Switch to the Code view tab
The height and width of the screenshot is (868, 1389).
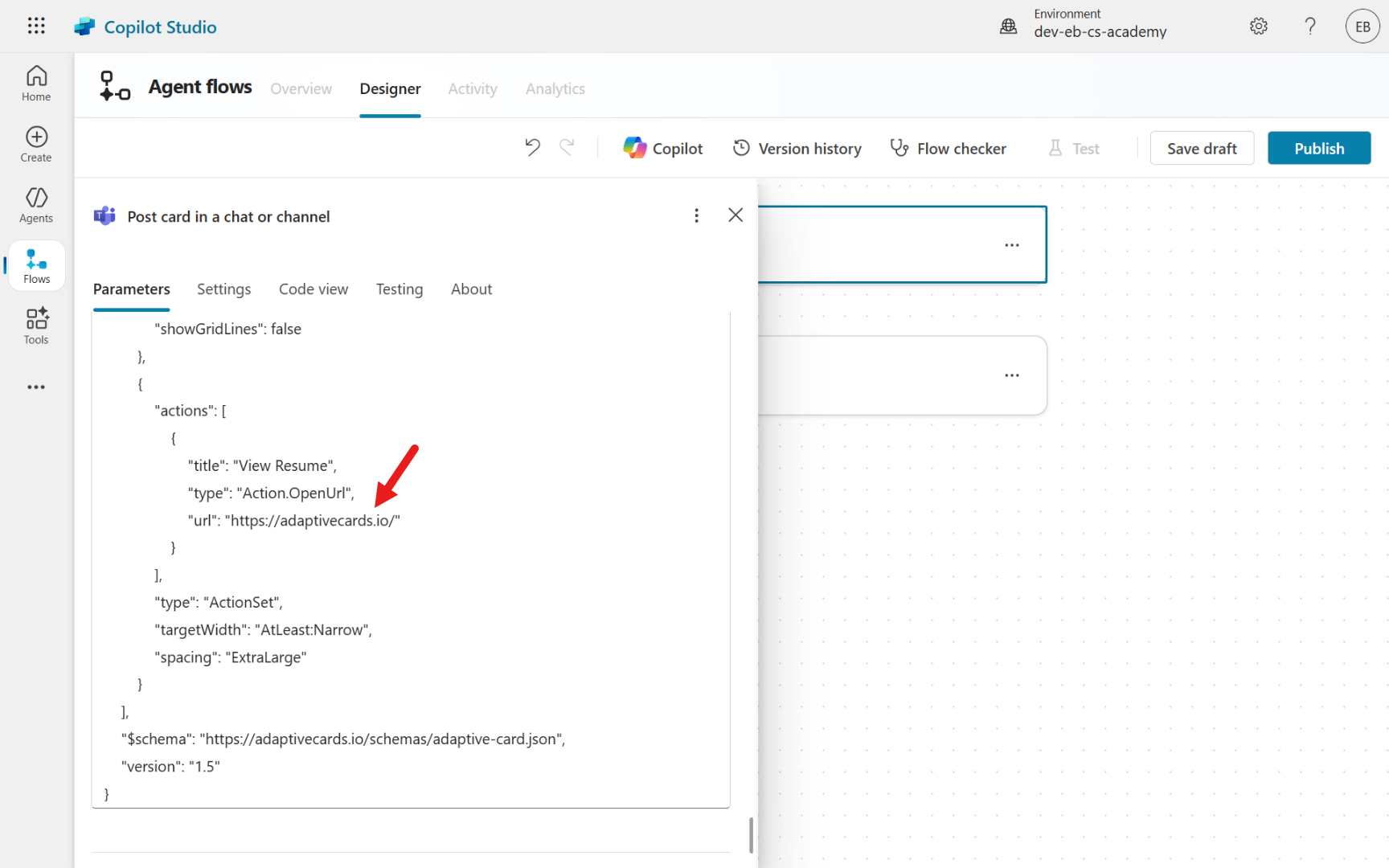[313, 289]
